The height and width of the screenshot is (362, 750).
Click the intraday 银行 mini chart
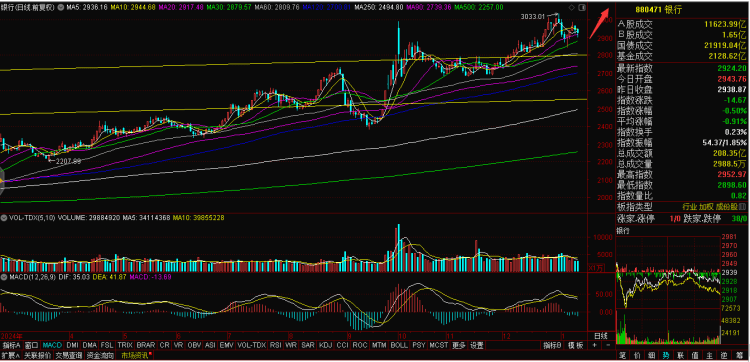tap(668, 289)
